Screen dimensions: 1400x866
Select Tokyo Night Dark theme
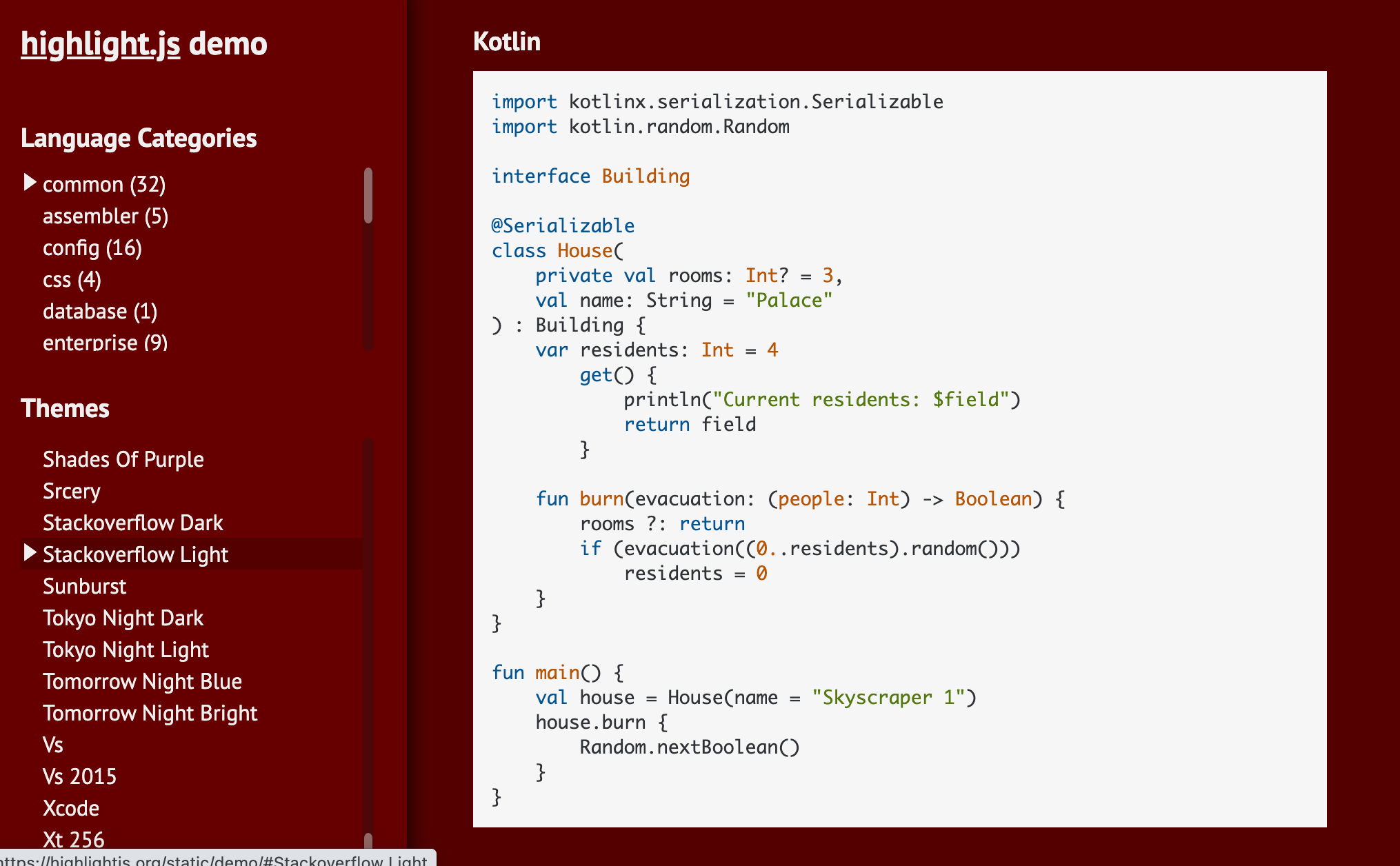click(123, 618)
